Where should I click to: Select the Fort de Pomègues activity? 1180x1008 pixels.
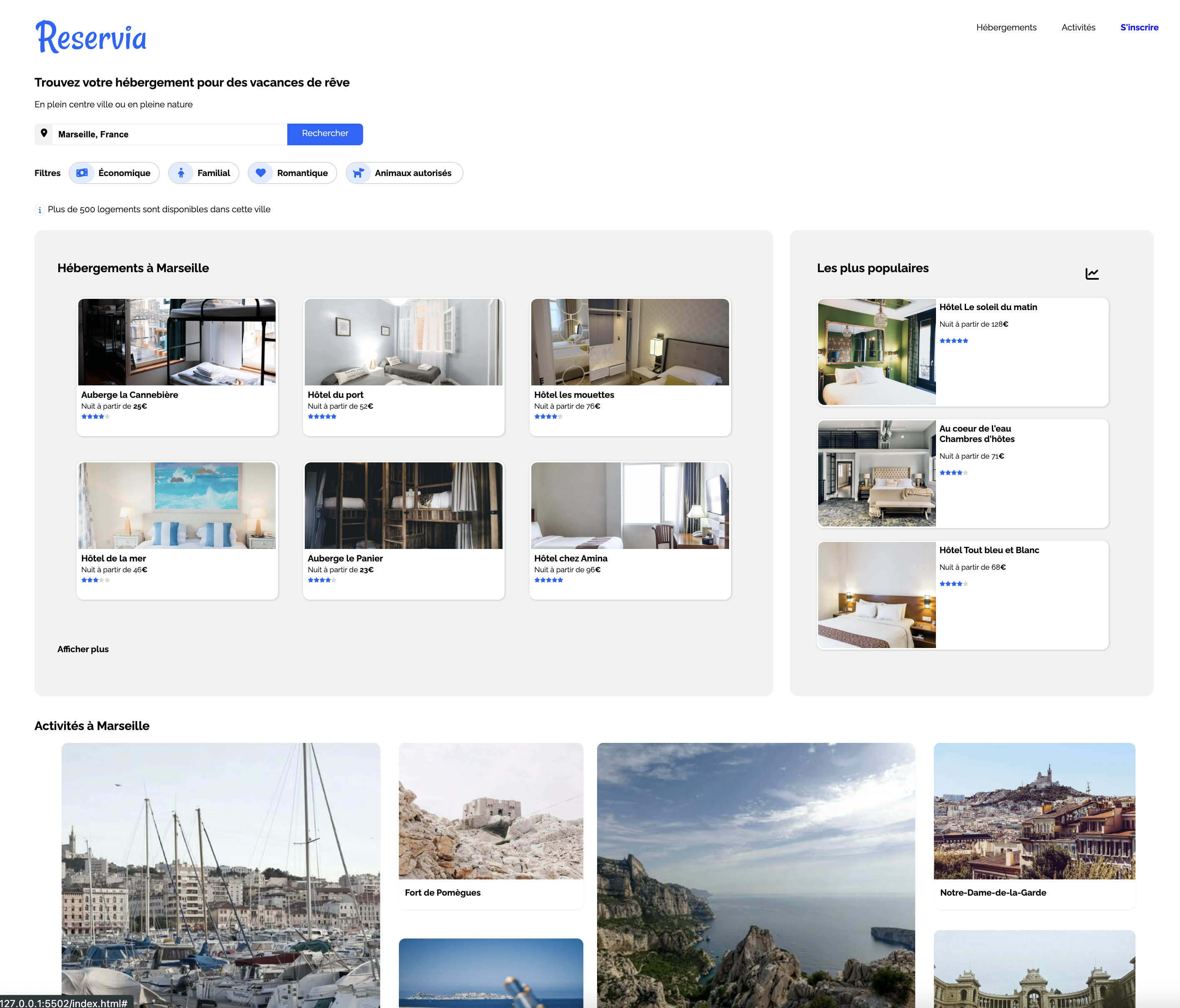(x=491, y=825)
